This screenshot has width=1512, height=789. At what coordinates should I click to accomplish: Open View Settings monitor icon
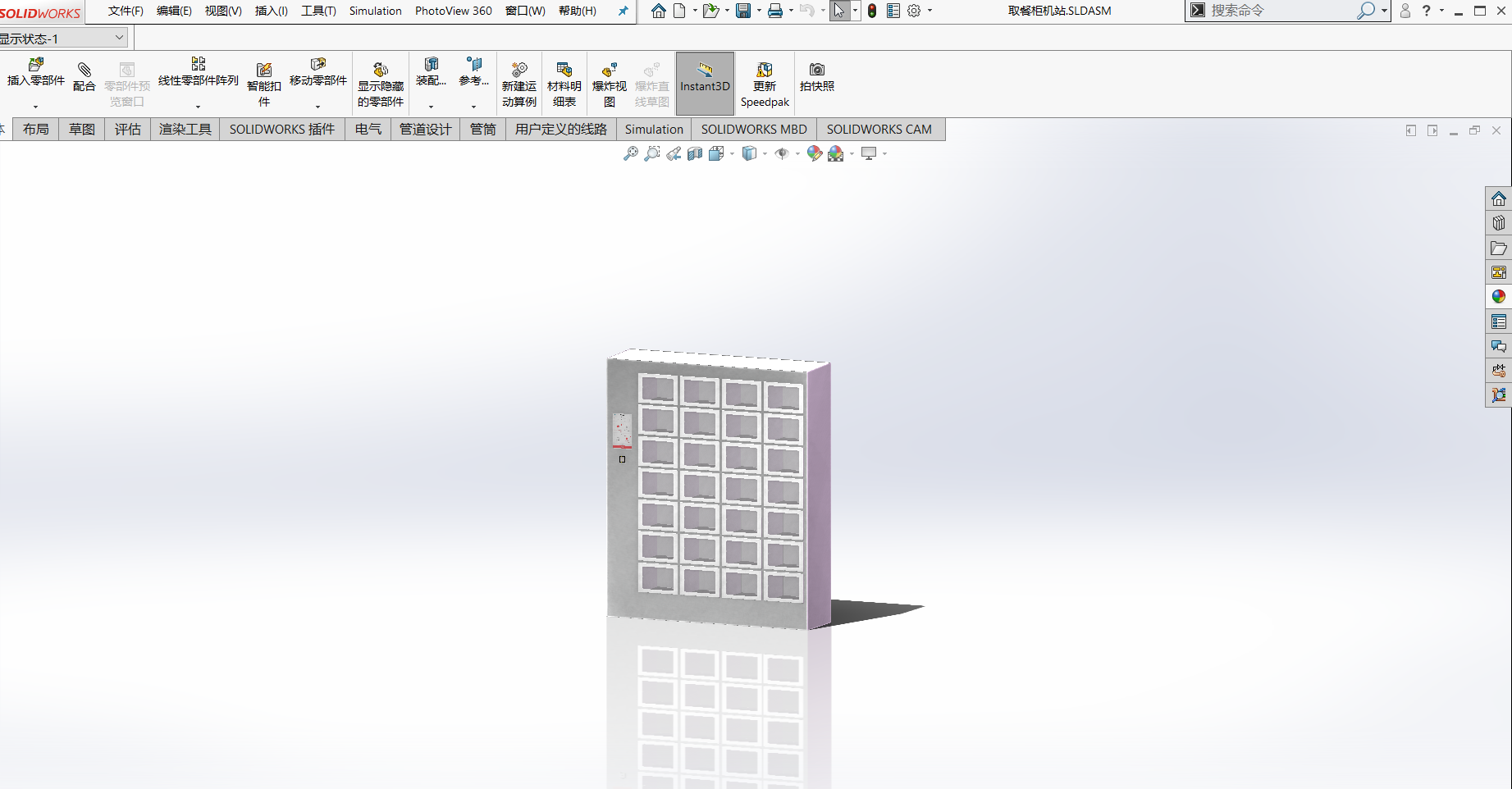coord(869,153)
